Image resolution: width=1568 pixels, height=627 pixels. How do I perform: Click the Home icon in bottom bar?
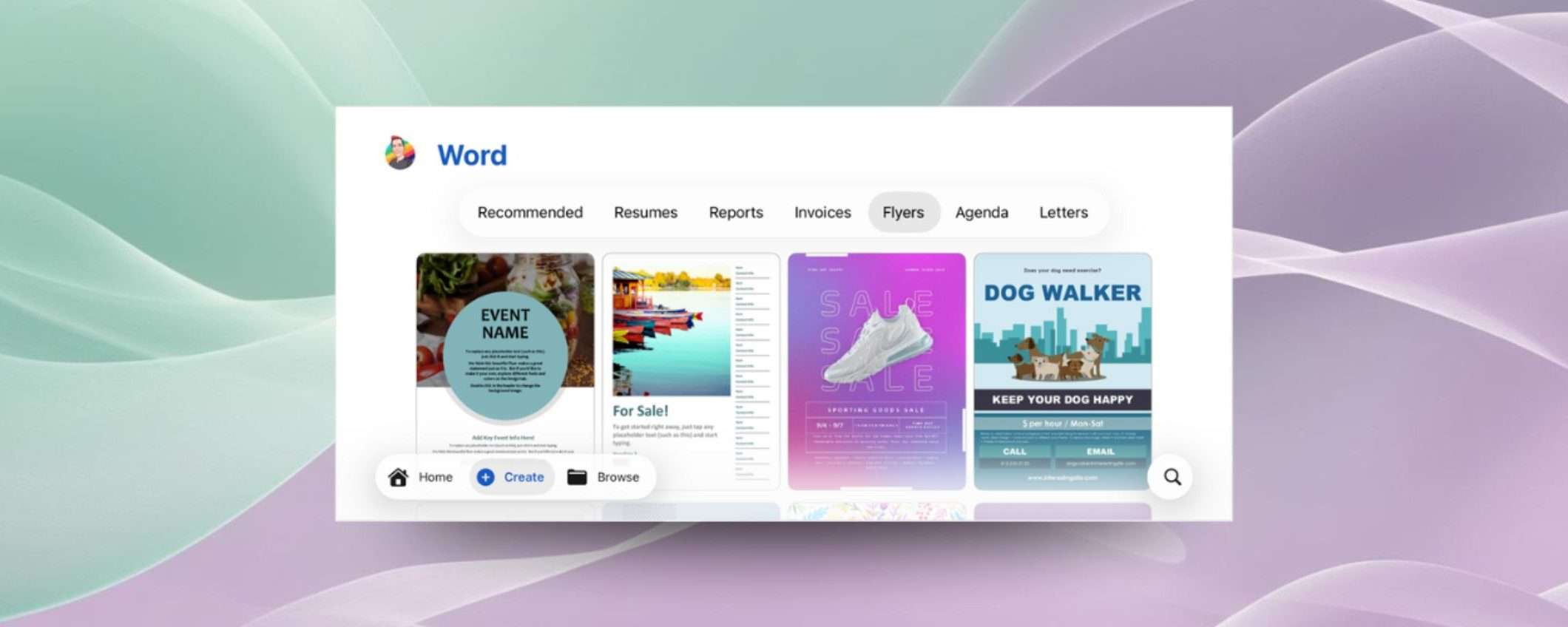399,478
